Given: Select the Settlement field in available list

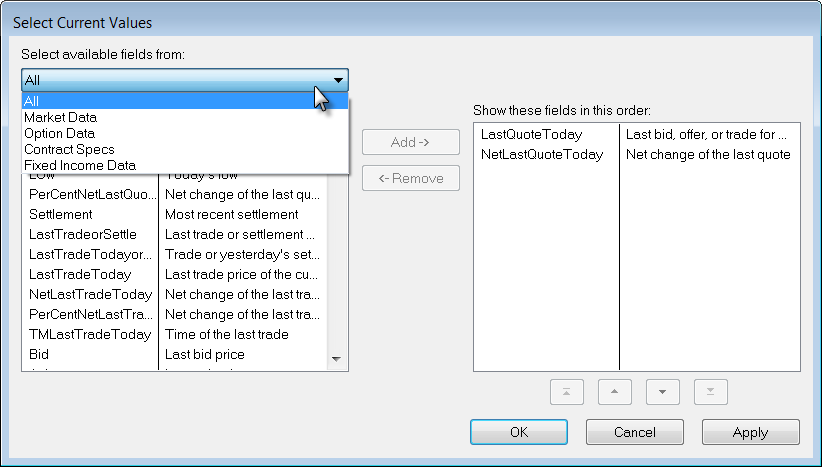Looking at the screenshot, I should pyautogui.click(x=60, y=214).
